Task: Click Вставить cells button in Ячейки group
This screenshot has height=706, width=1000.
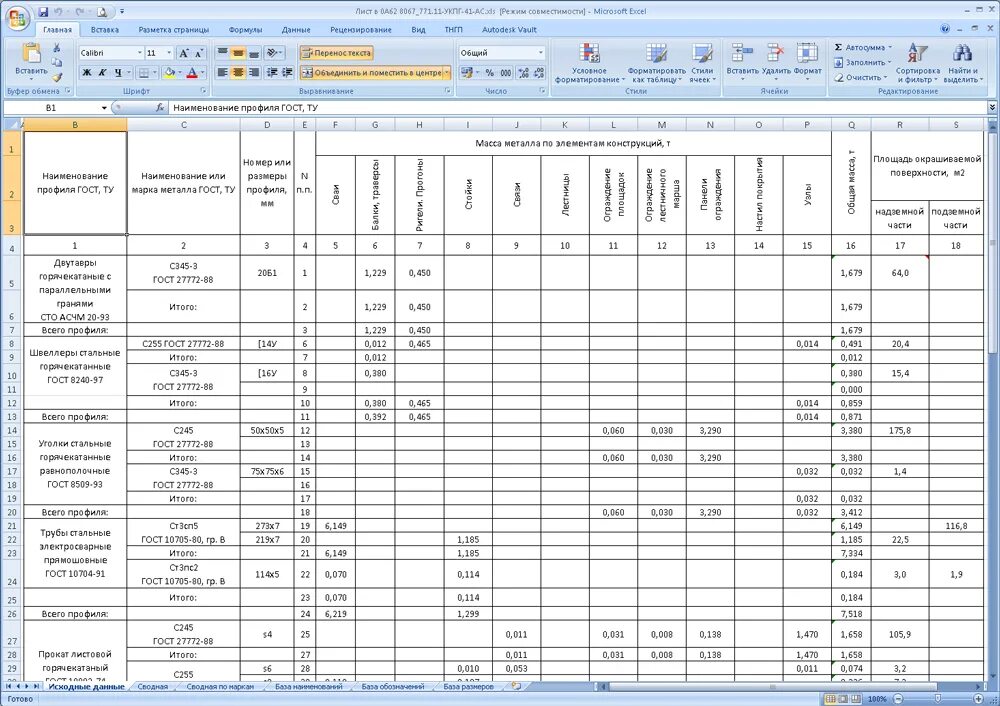Action: (x=742, y=61)
